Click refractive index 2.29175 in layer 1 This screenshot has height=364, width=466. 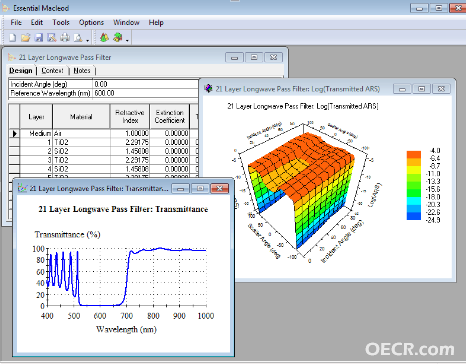(x=130, y=142)
